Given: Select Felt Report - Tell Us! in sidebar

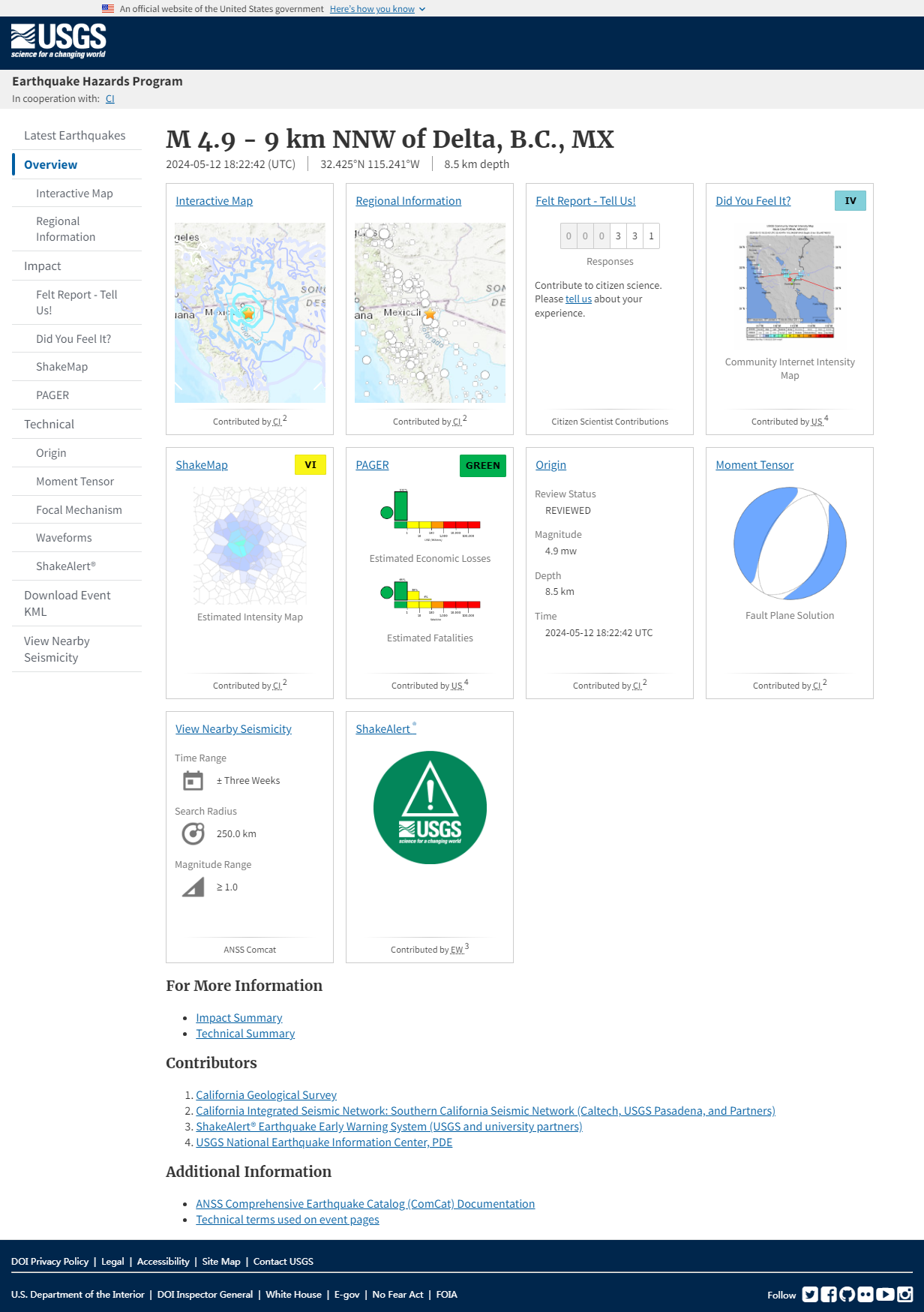Looking at the screenshot, I should (x=76, y=302).
